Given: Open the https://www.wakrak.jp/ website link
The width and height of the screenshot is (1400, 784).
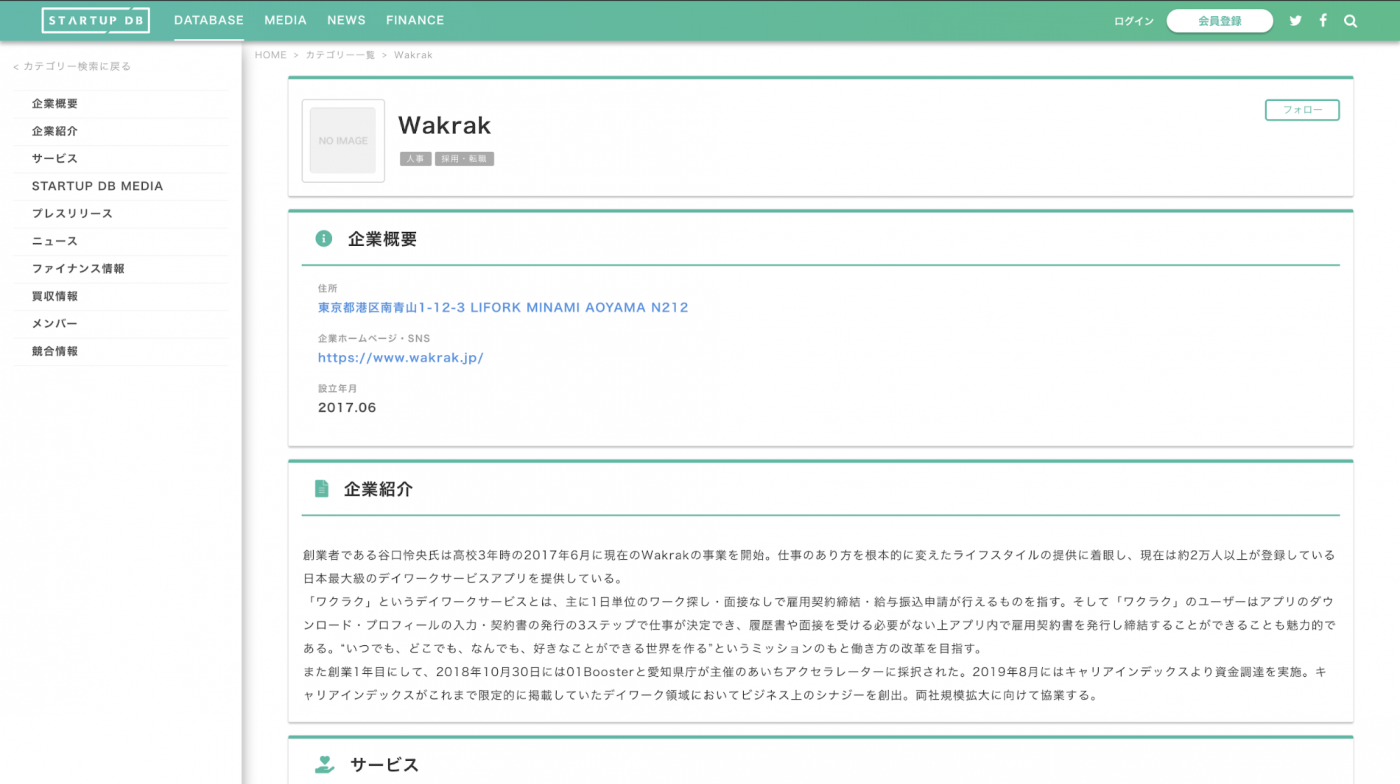Looking at the screenshot, I should click(400, 357).
